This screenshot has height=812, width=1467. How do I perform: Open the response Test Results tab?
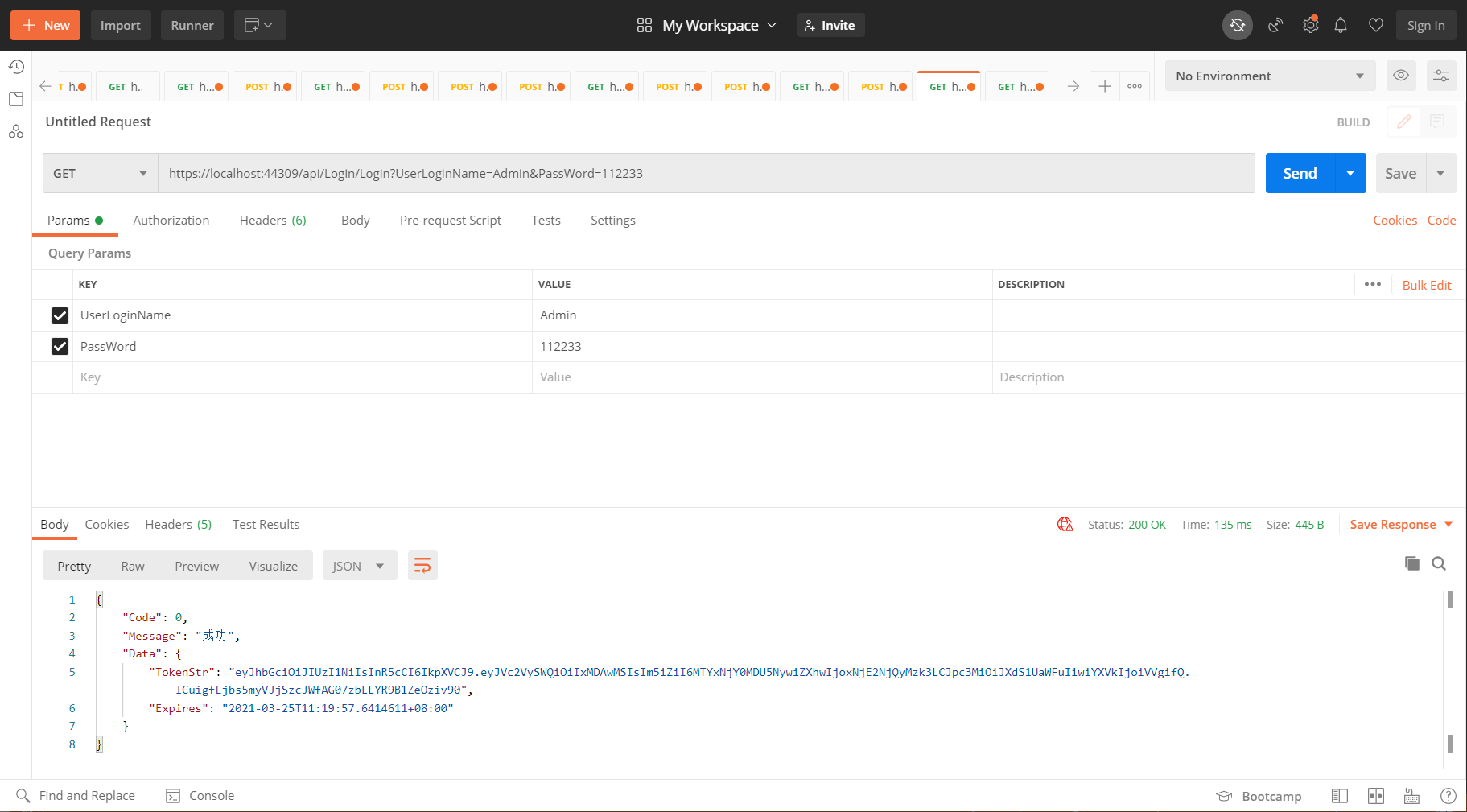coord(266,524)
